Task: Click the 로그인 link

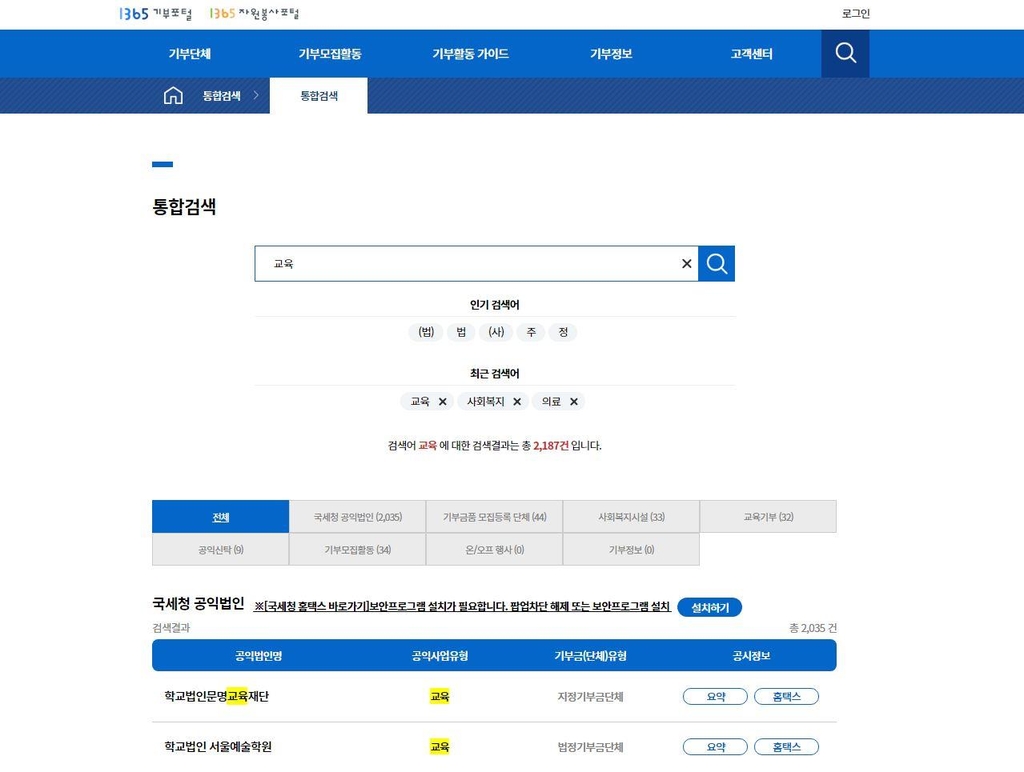Action: click(x=856, y=14)
